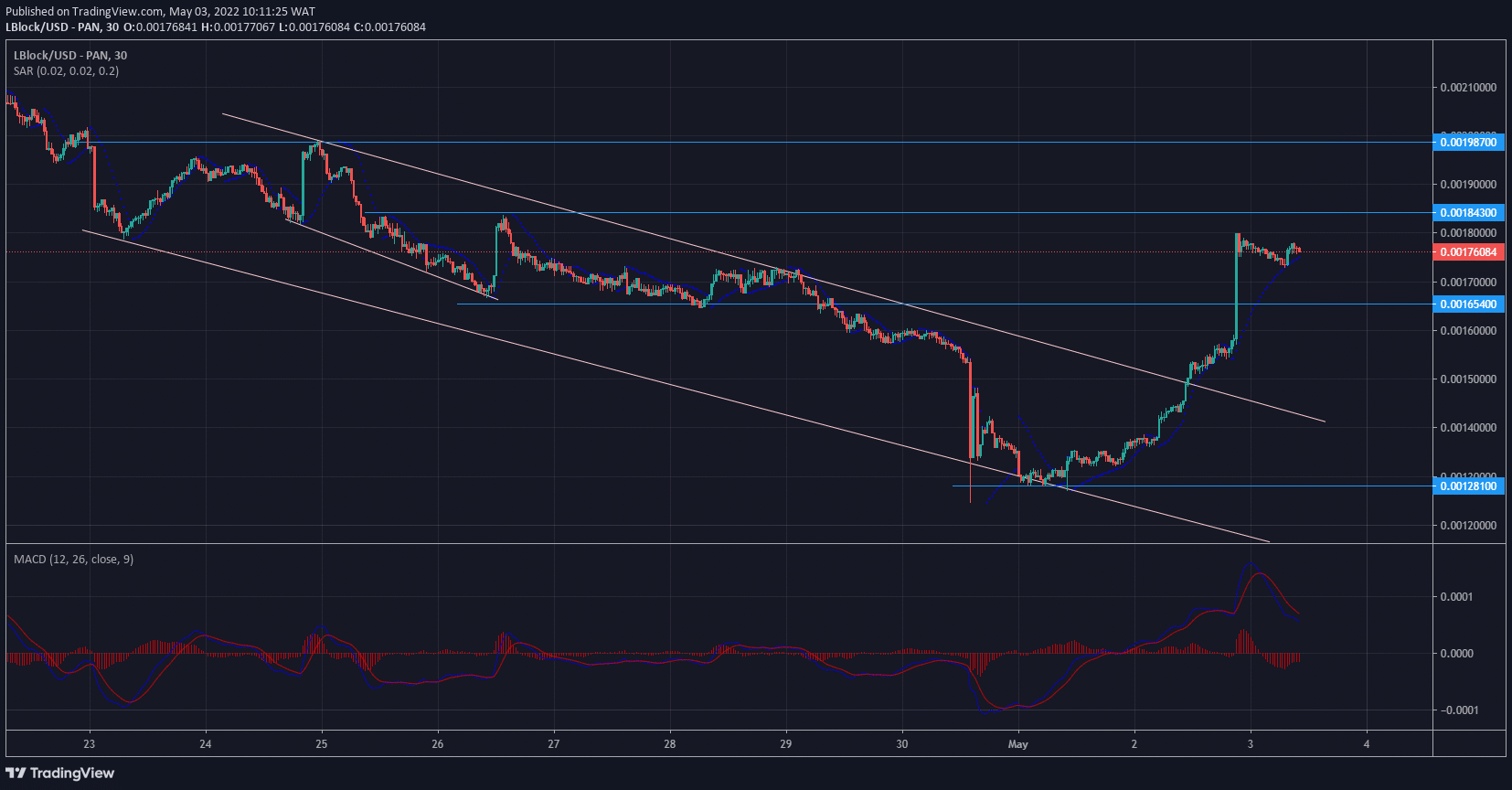
Task: Click date label 2 on time axis
Action: click(x=1134, y=744)
